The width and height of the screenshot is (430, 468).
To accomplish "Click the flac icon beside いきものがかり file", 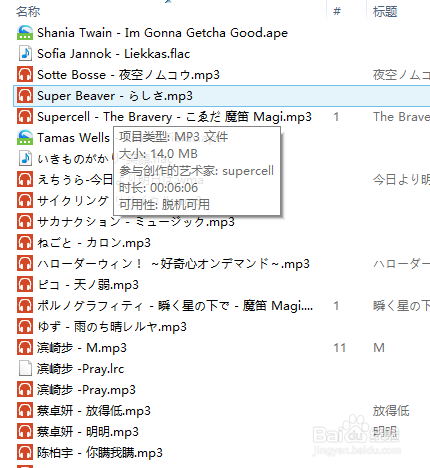I will (x=25, y=159).
